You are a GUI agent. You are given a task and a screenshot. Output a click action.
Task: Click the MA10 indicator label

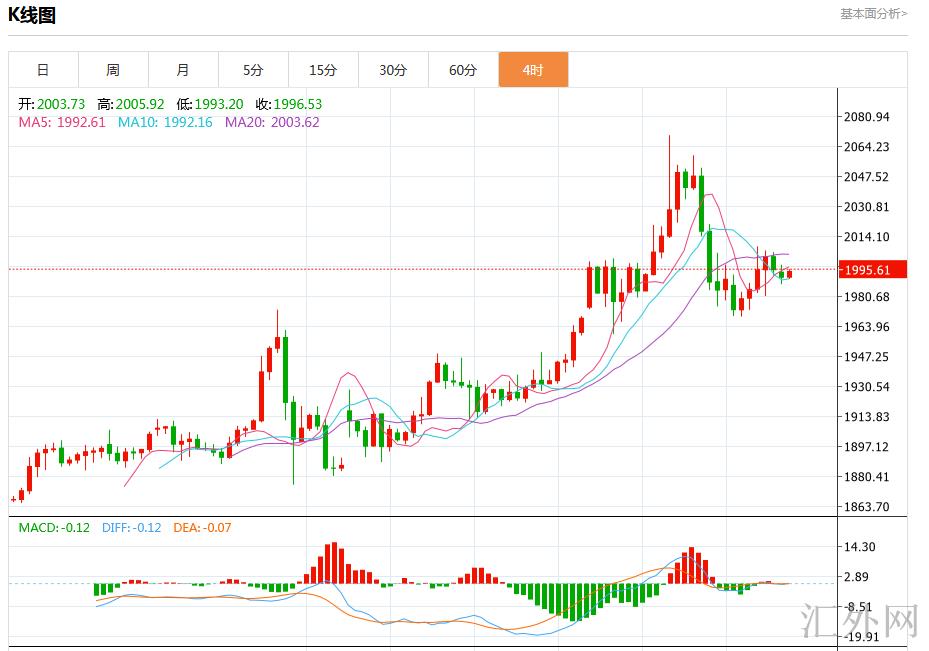click(x=165, y=123)
